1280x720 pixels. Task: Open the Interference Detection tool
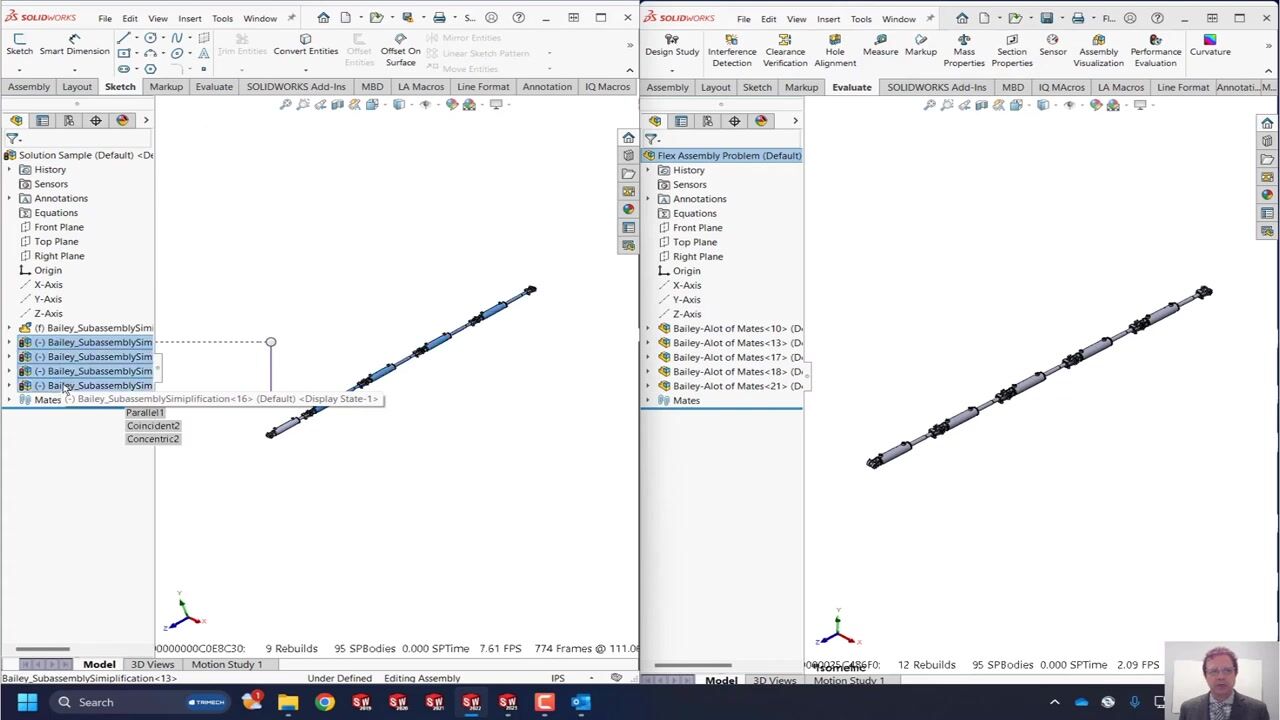click(x=731, y=51)
